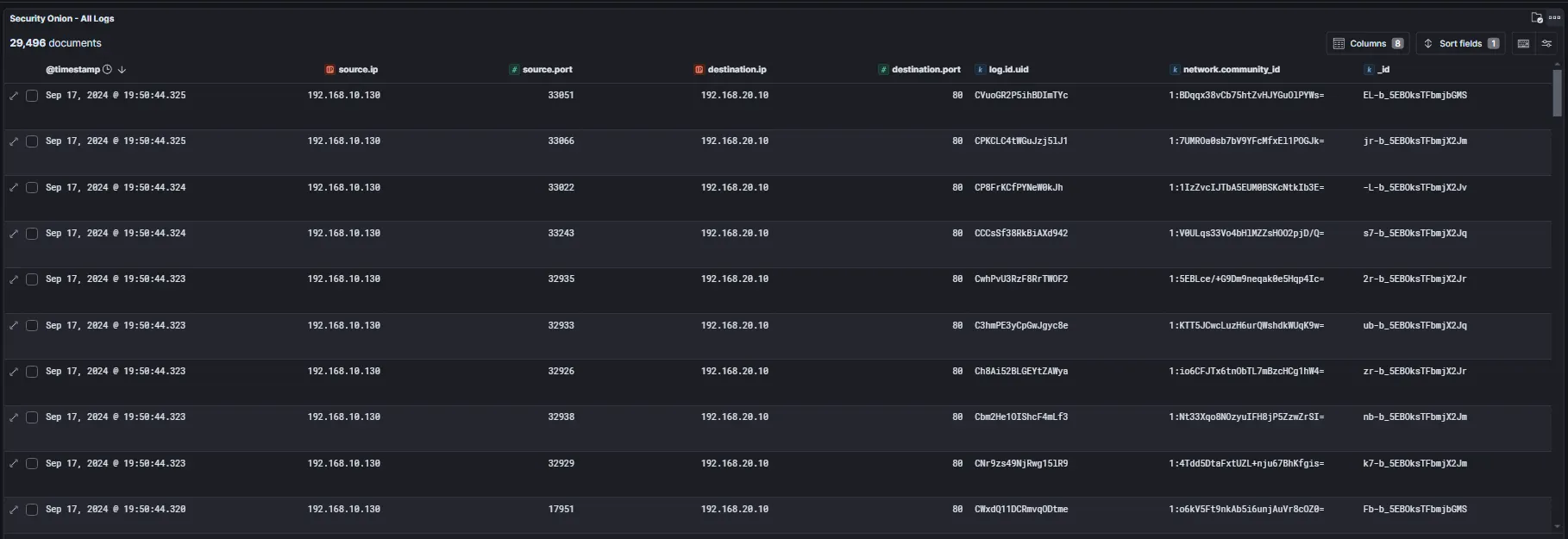Open the saved search library folder icon

pyautogui.click(x=1536, y=18)
